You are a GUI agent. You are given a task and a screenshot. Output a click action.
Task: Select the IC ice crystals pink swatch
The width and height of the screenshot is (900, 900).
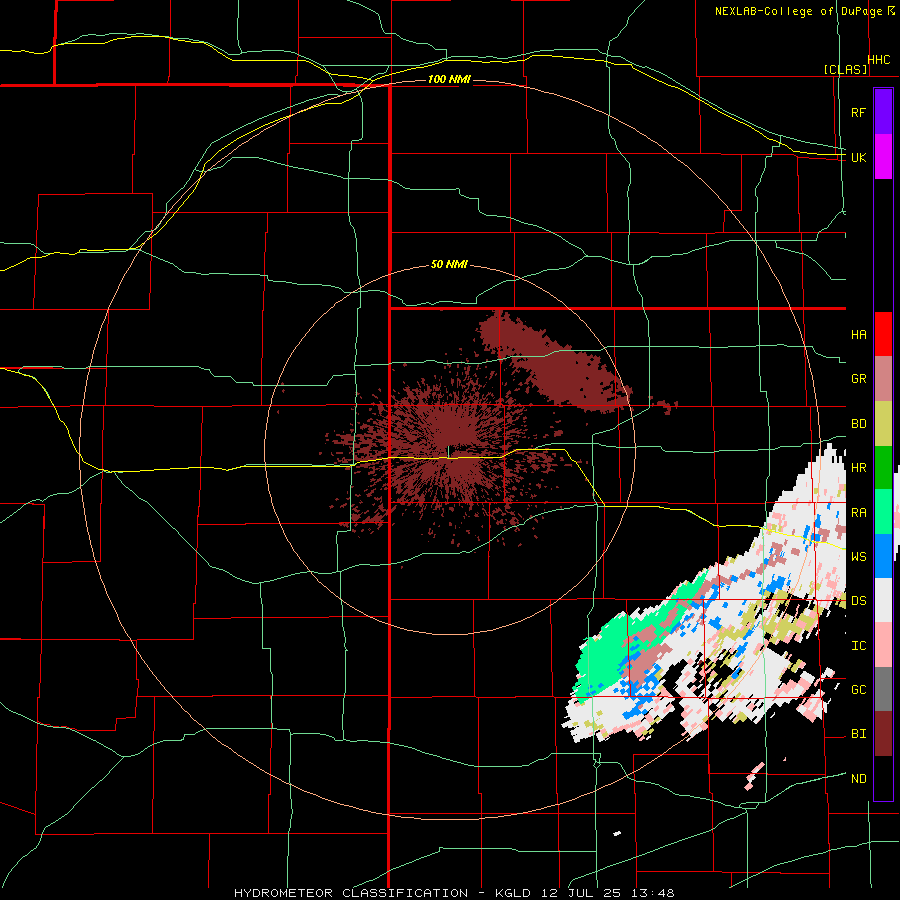pyautogui.click(x=883, y=645)
